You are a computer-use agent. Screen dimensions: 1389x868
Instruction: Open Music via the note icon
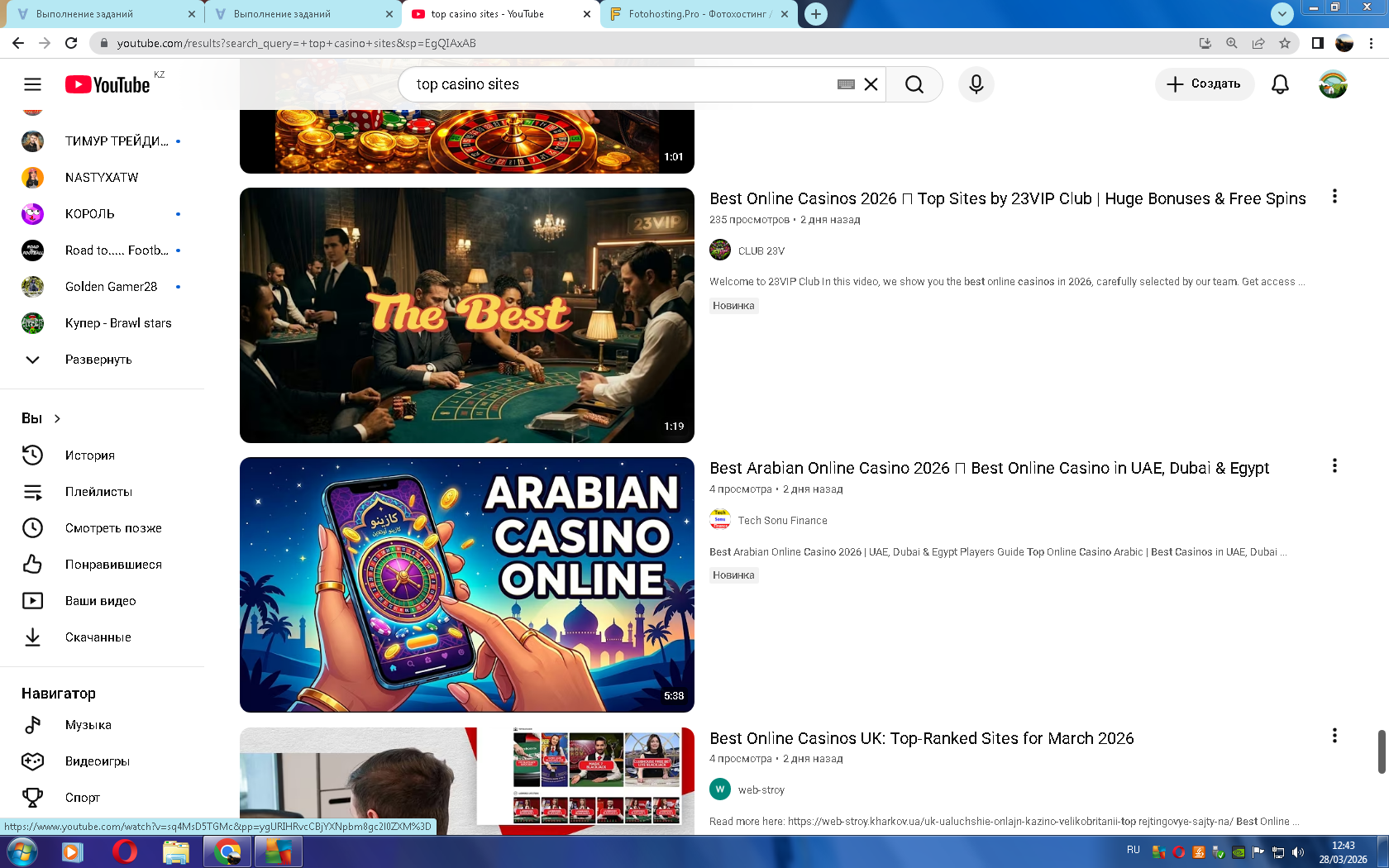[x=32, y=725]
